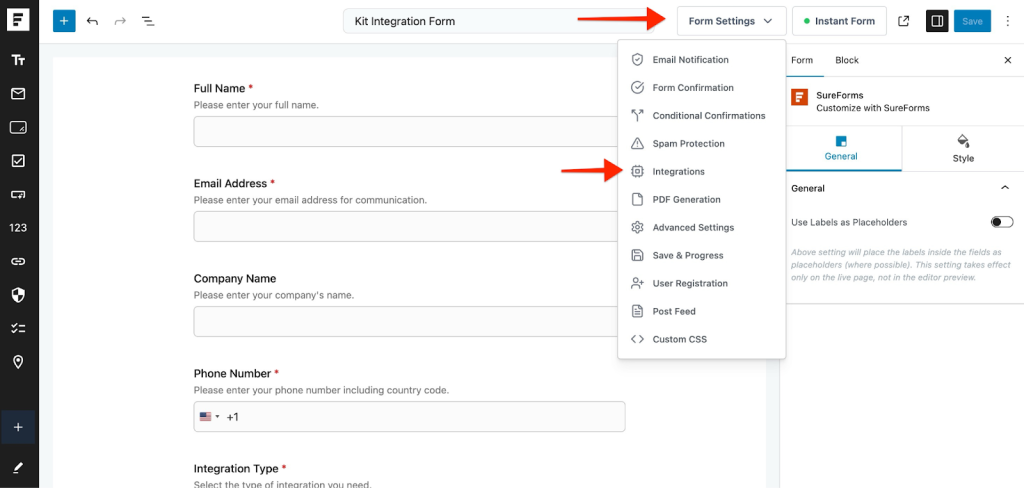Open the phone country code flag dropdown

tap(209, 417)
